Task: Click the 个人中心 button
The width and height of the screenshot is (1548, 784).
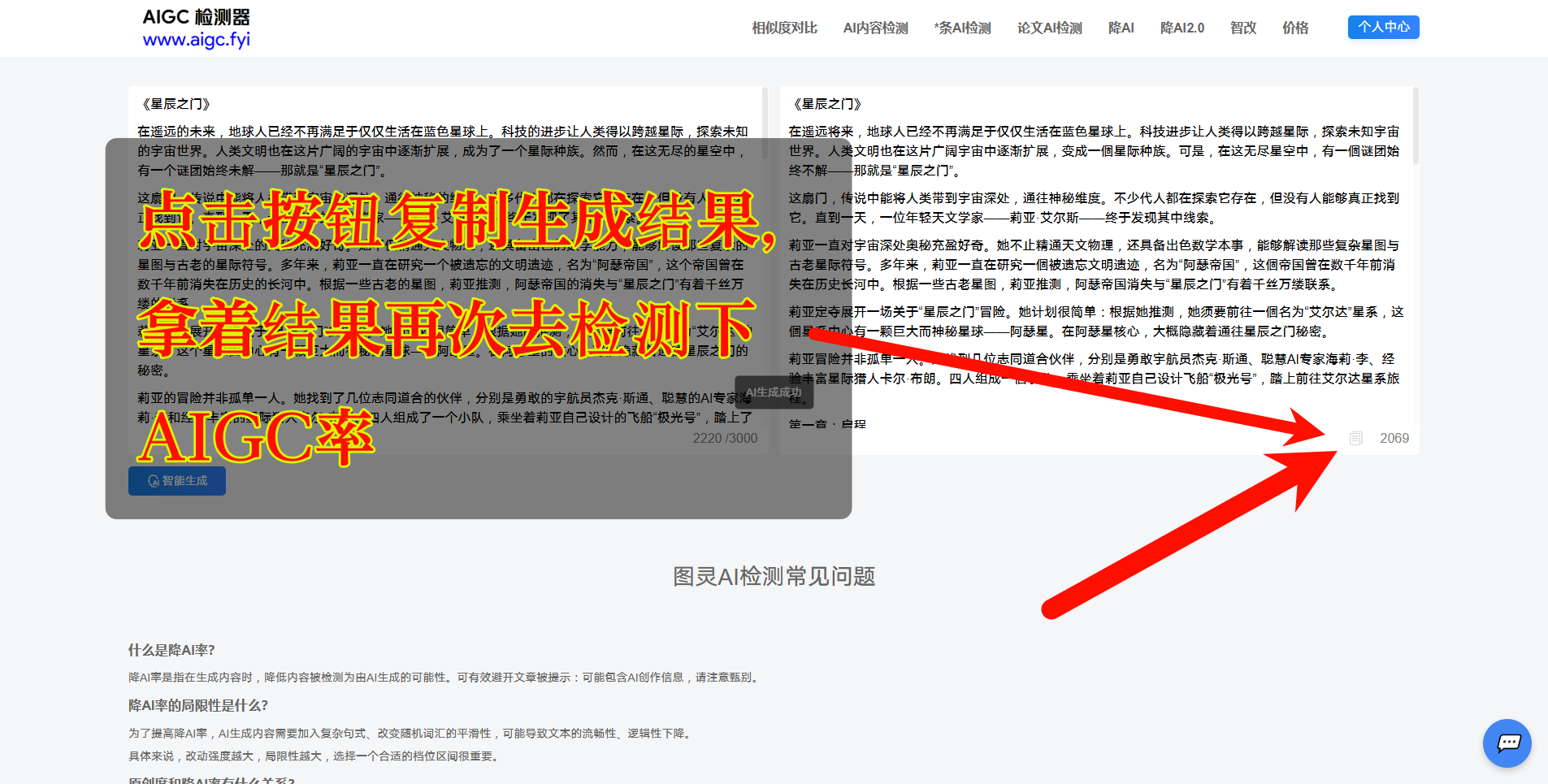Action: (x=1383, y=27)
